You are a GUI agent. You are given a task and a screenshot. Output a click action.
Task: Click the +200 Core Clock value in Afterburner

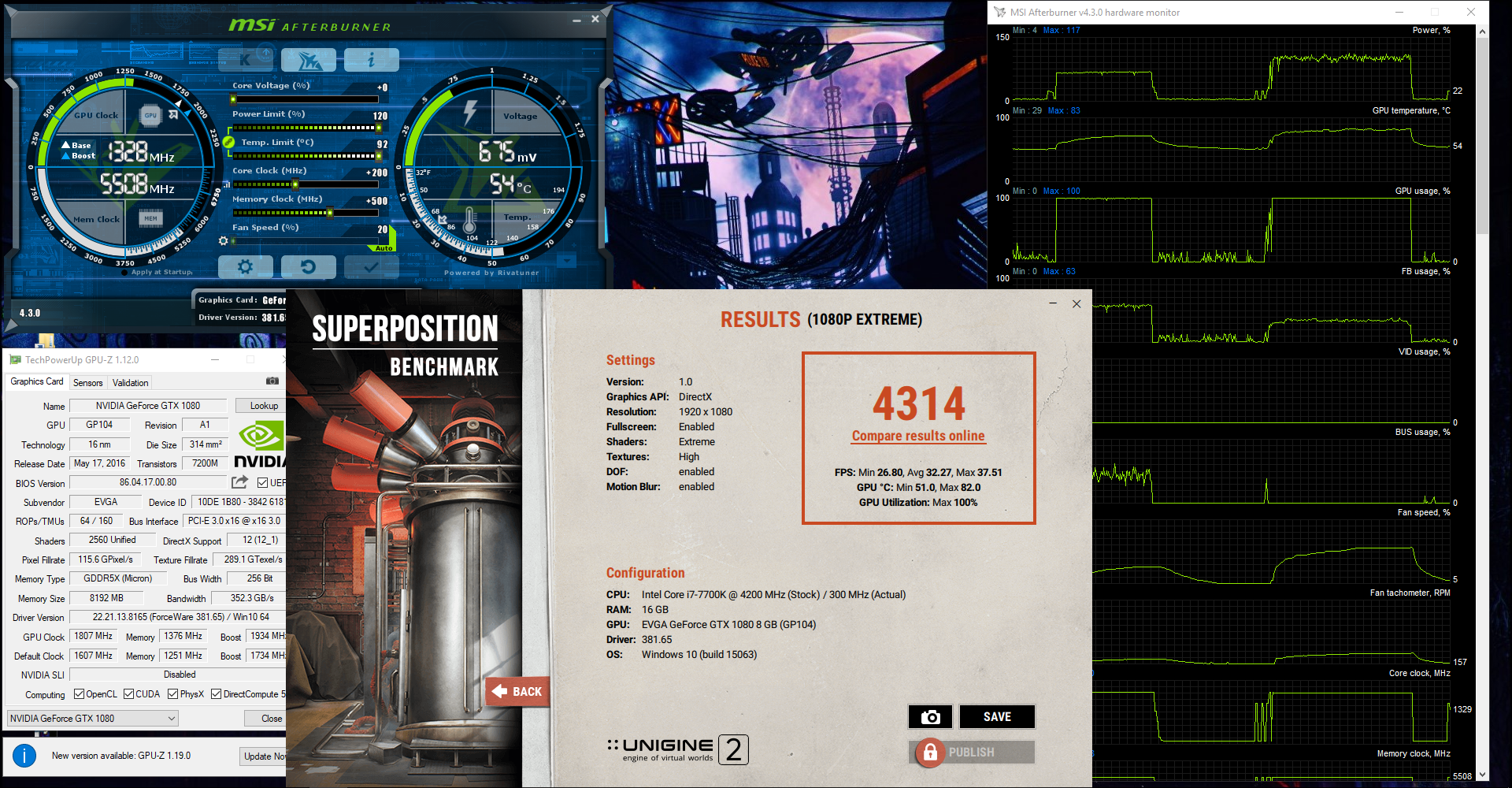(x=377, y=173)
